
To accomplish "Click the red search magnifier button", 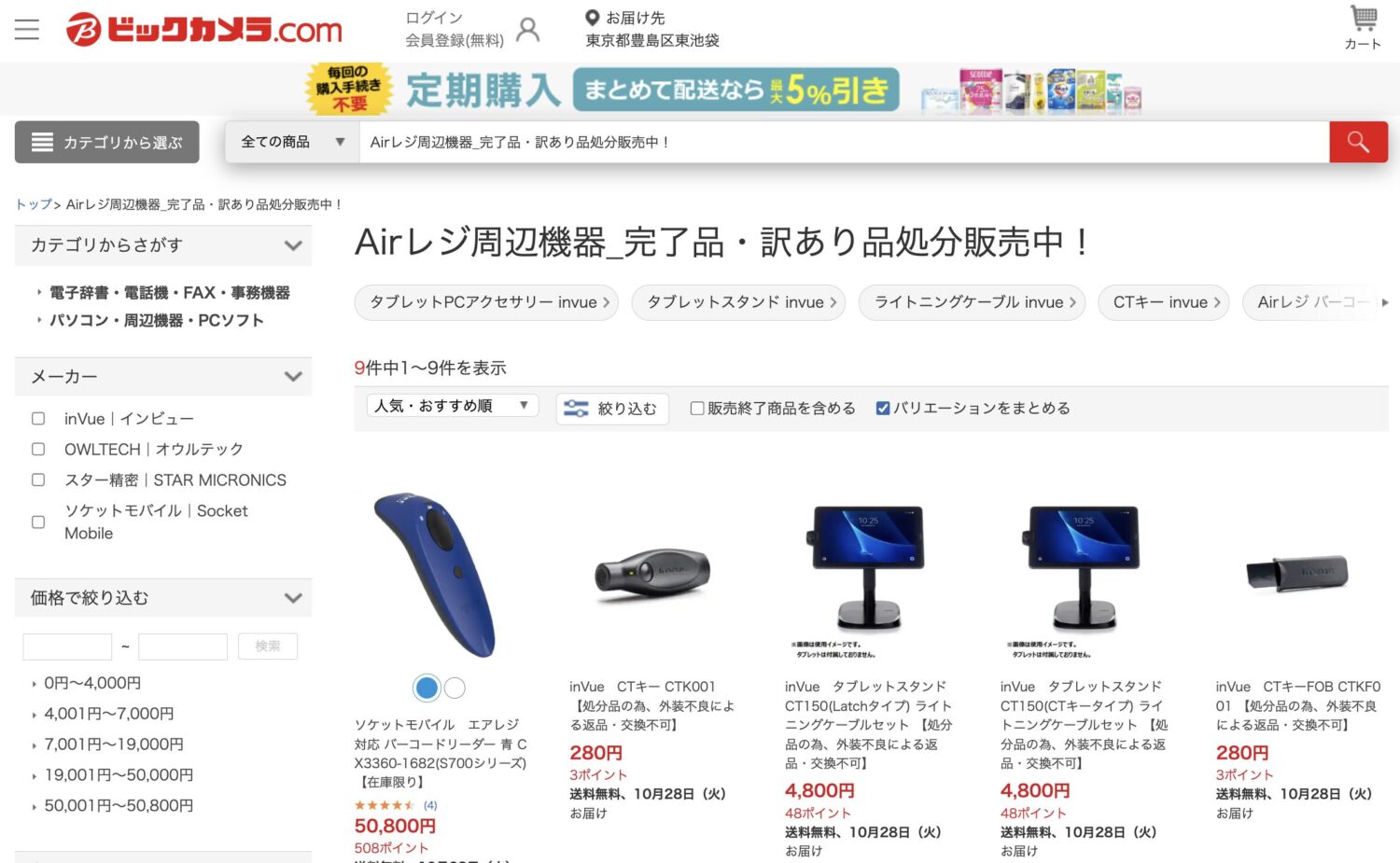I will point(1358,142).
